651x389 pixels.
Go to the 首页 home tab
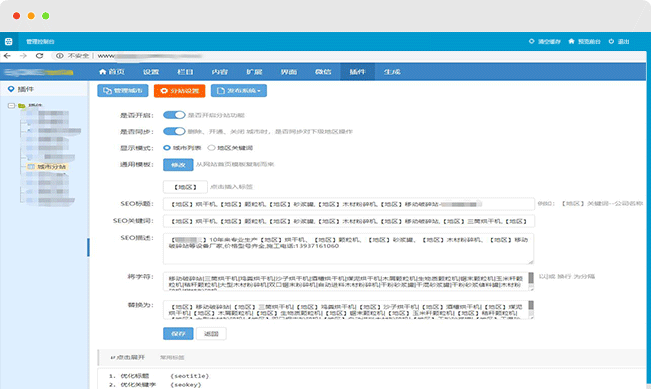point(112,72)
